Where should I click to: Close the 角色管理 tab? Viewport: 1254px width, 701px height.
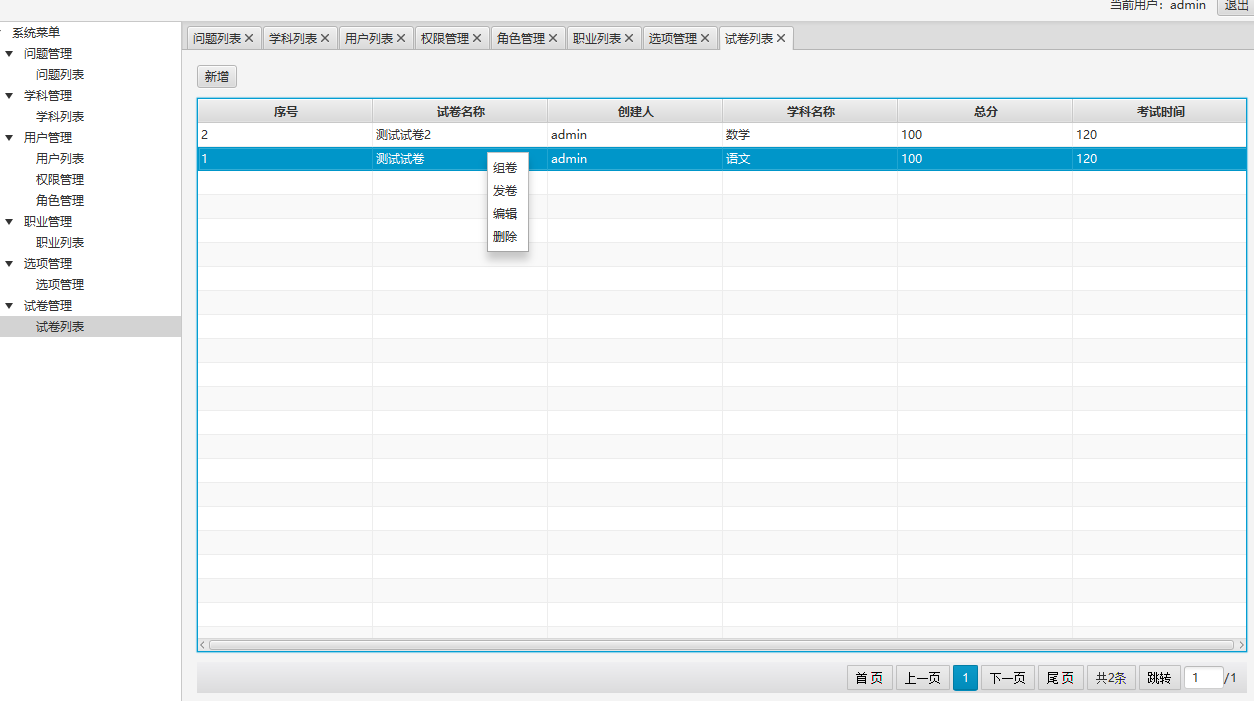click(553, 39)
